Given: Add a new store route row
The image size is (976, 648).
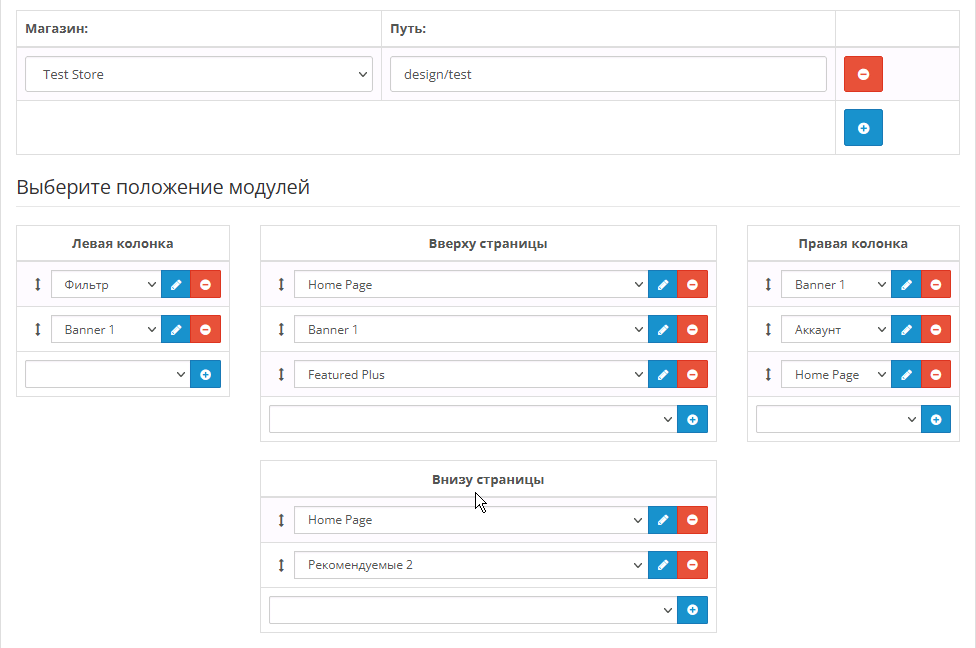Looking at the screenshot, I should (x=863, y=128).
